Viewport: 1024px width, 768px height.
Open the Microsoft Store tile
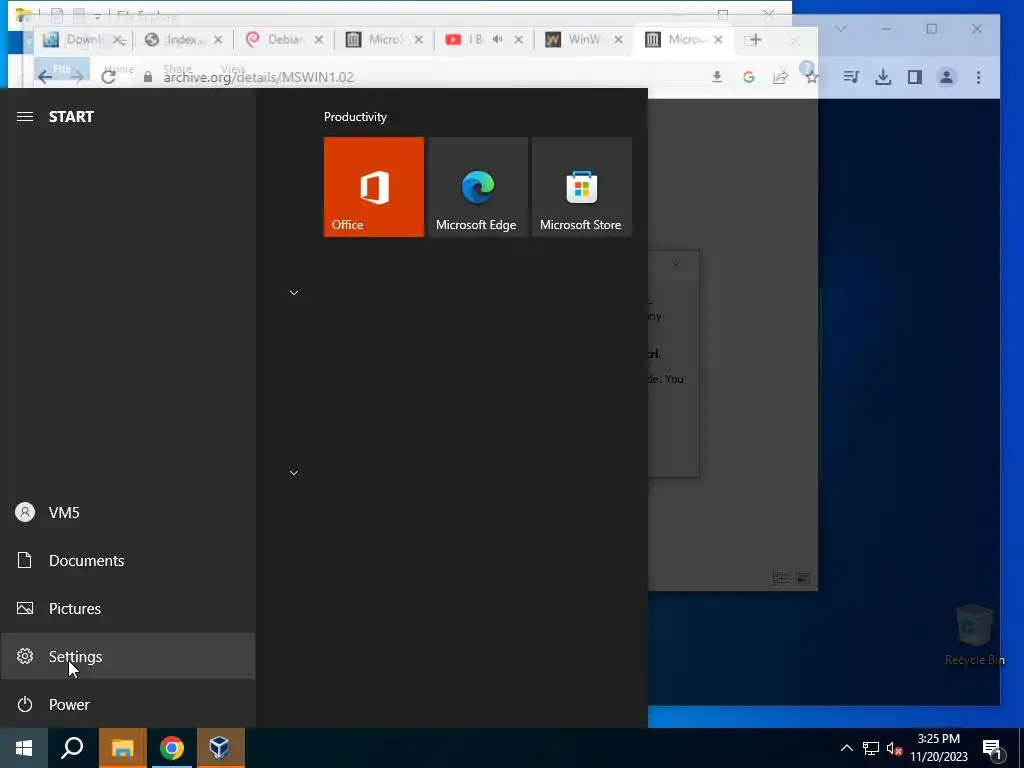click(581, 187)
